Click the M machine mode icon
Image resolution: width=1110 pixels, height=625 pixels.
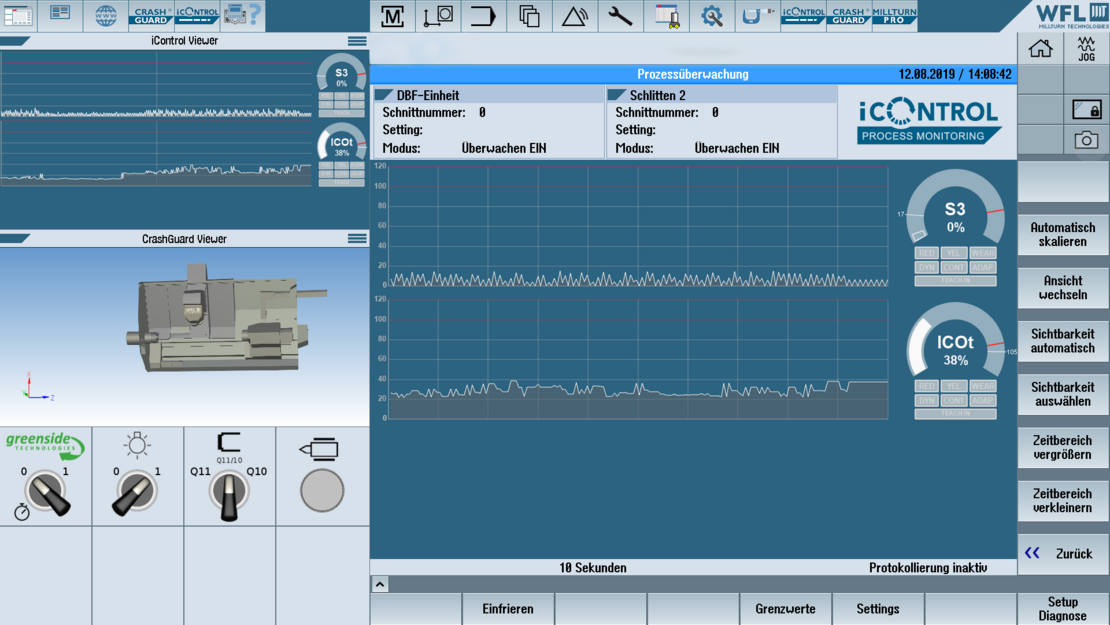pos(393,16)
